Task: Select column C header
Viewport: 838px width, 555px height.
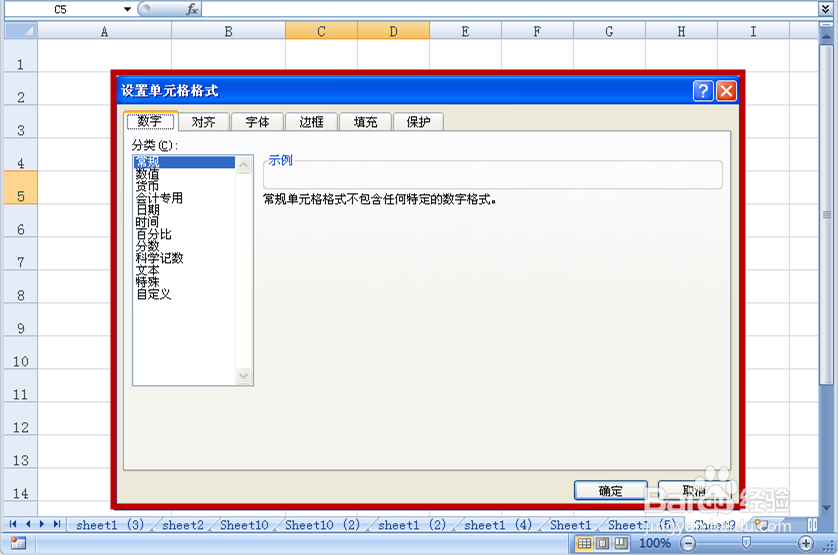Action: 321,31
